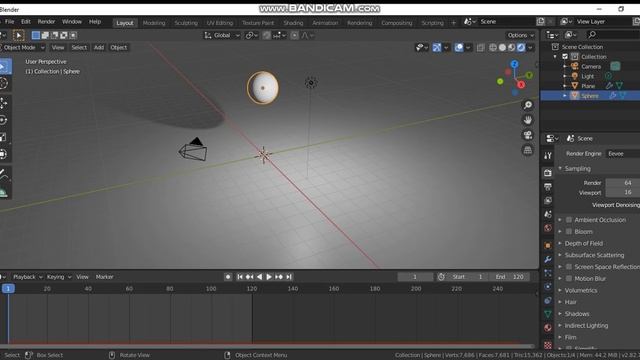Select the Rotate tool in the toolbar

coord(4,120)
